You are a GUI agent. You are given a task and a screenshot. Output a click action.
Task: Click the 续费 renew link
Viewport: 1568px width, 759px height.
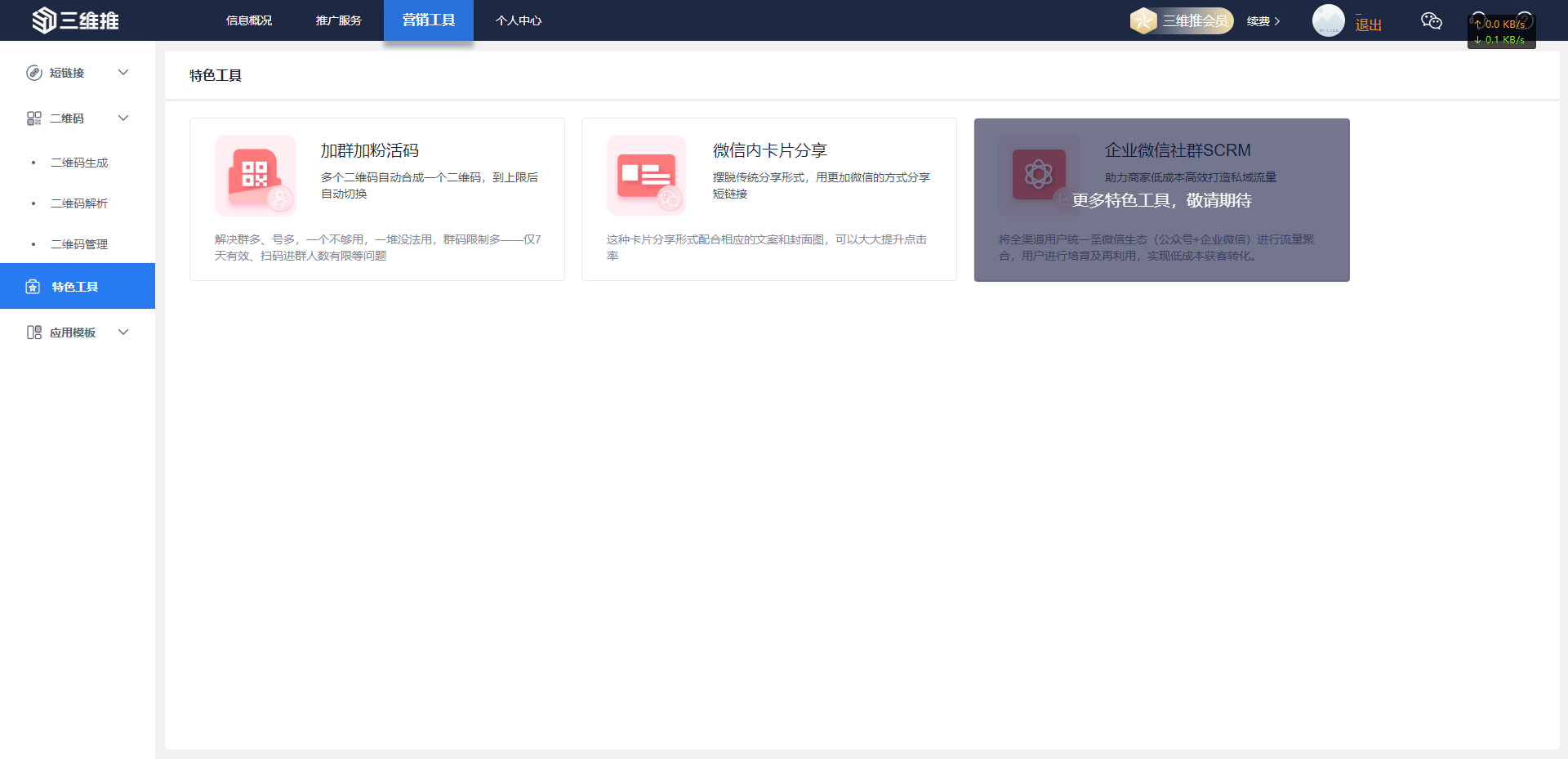[x=1263, y=21]
